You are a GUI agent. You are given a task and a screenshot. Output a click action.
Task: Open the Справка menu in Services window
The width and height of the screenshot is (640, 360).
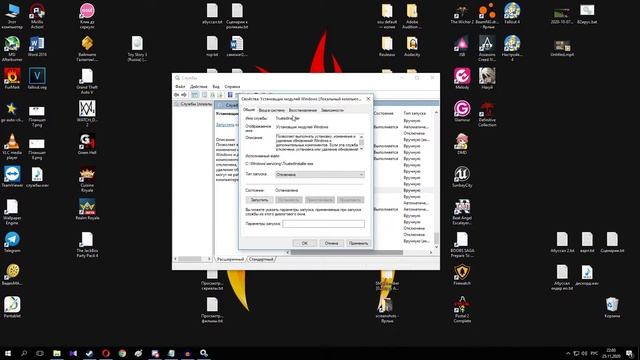[232, 87]
